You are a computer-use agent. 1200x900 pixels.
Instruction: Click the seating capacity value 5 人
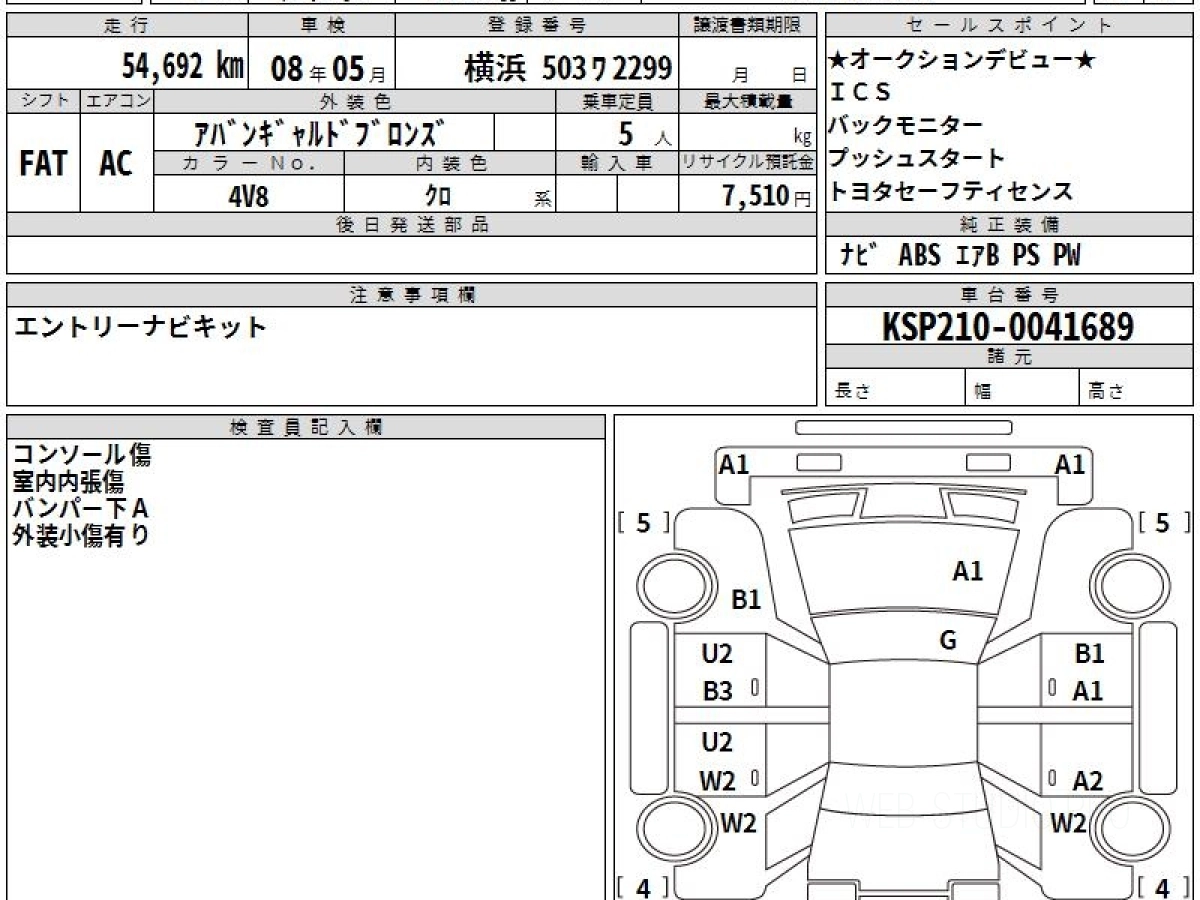(646, 132)
